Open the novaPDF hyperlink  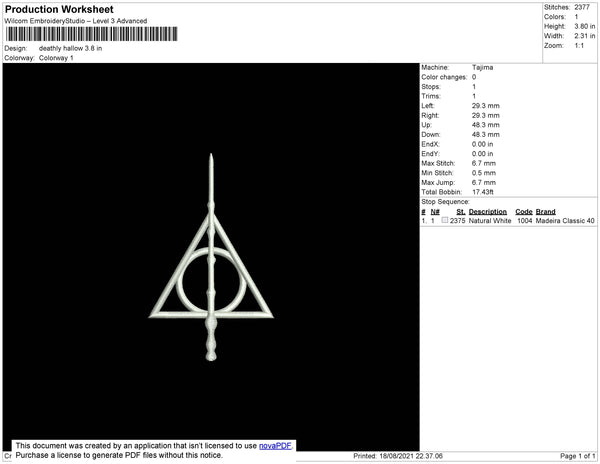point(275,446)
